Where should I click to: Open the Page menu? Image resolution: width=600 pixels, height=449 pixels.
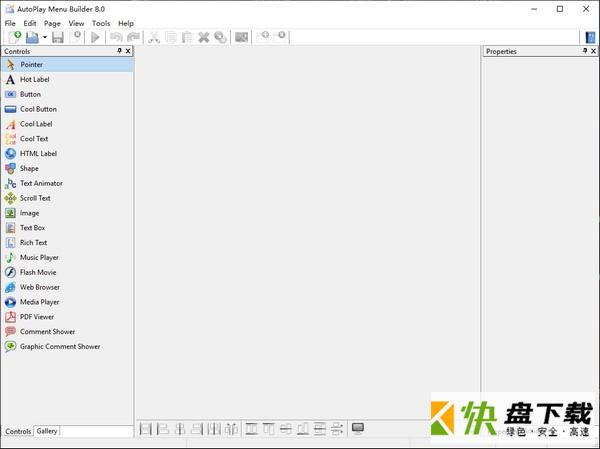click(x=52, y=23)
